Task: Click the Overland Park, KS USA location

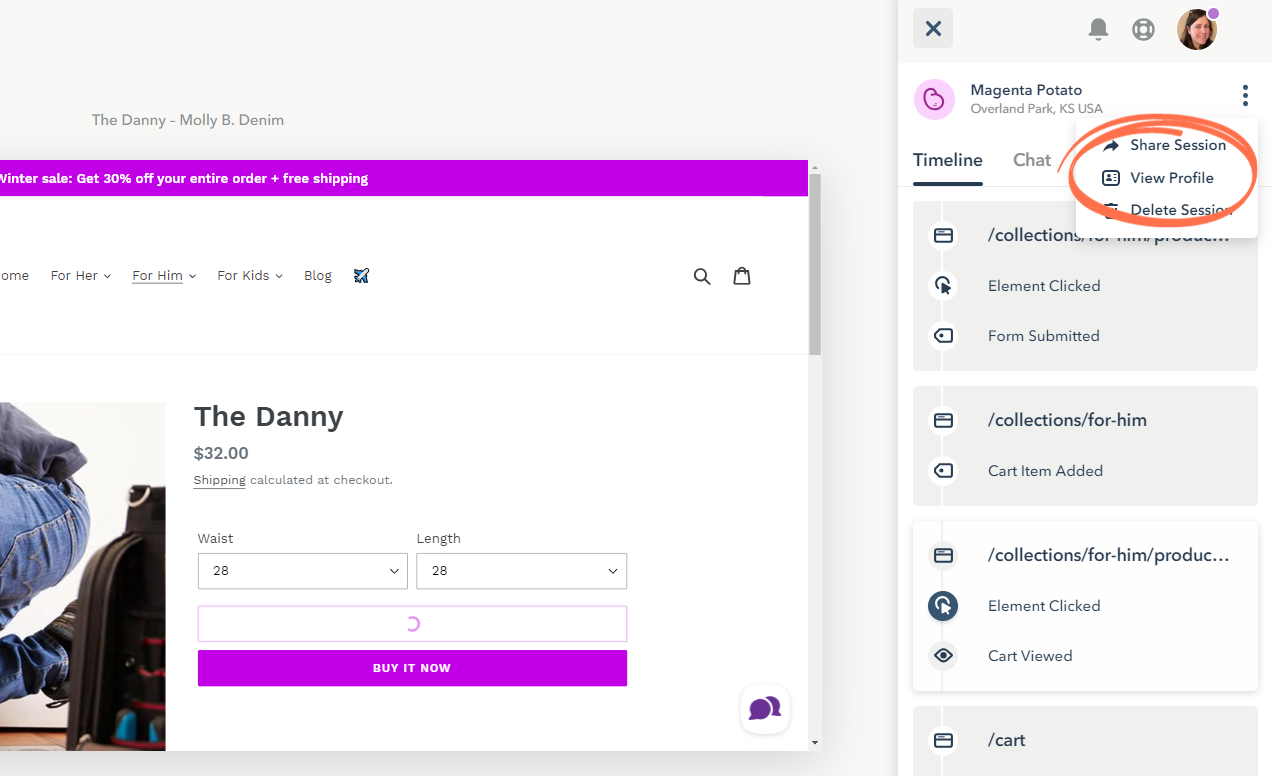Action: point(1037,109)
